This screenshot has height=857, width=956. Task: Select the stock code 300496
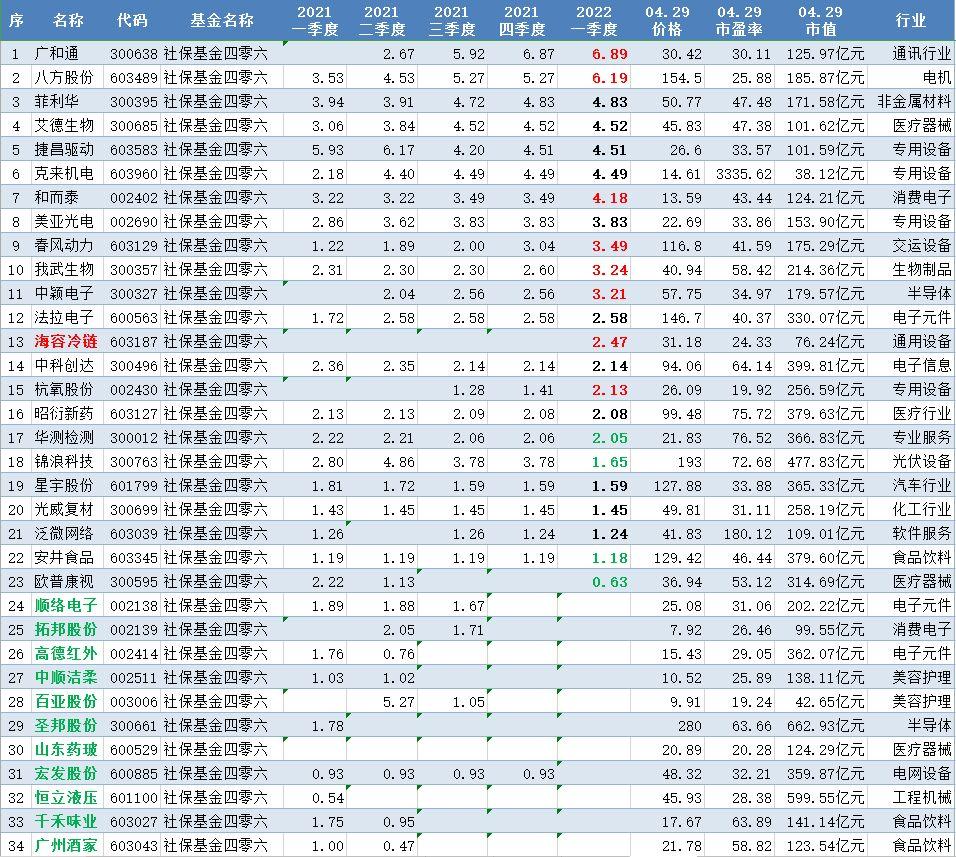pos(134,366)
